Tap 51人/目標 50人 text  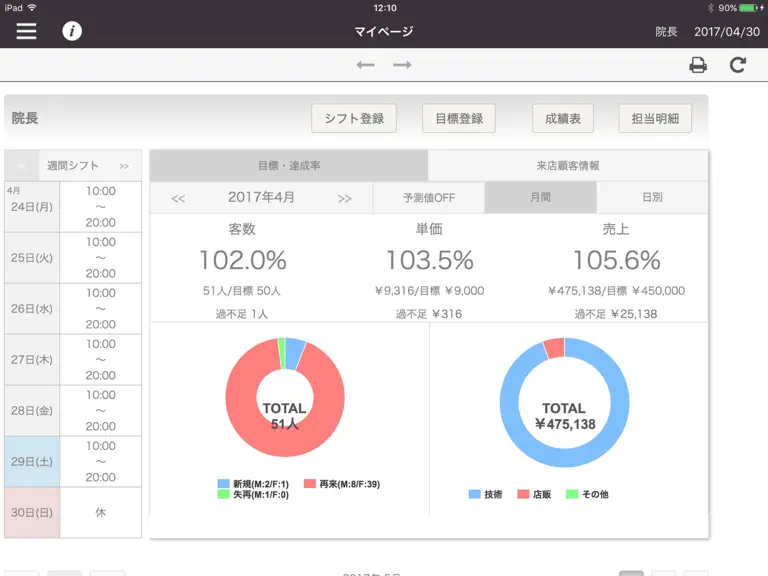pos(242,291)
